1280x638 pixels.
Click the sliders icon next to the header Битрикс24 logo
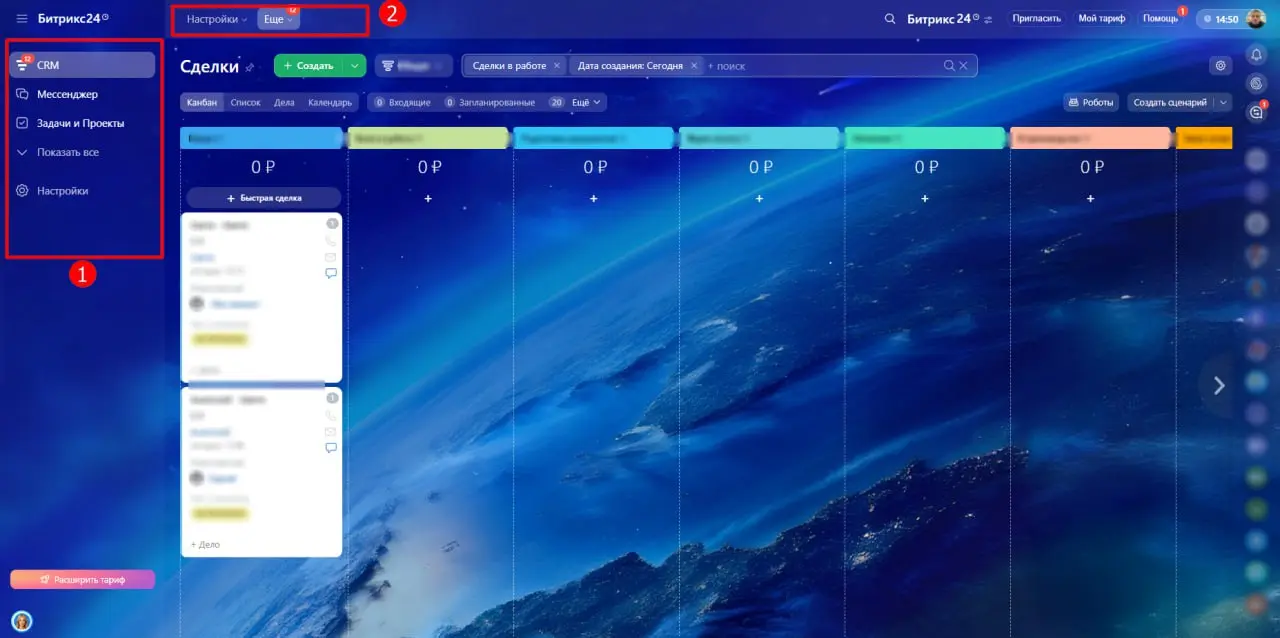[989, 19]
